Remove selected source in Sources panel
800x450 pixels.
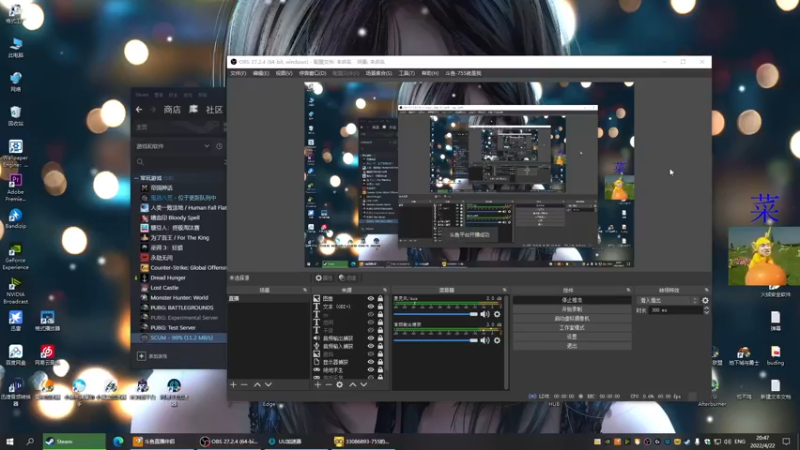point(329,384)
